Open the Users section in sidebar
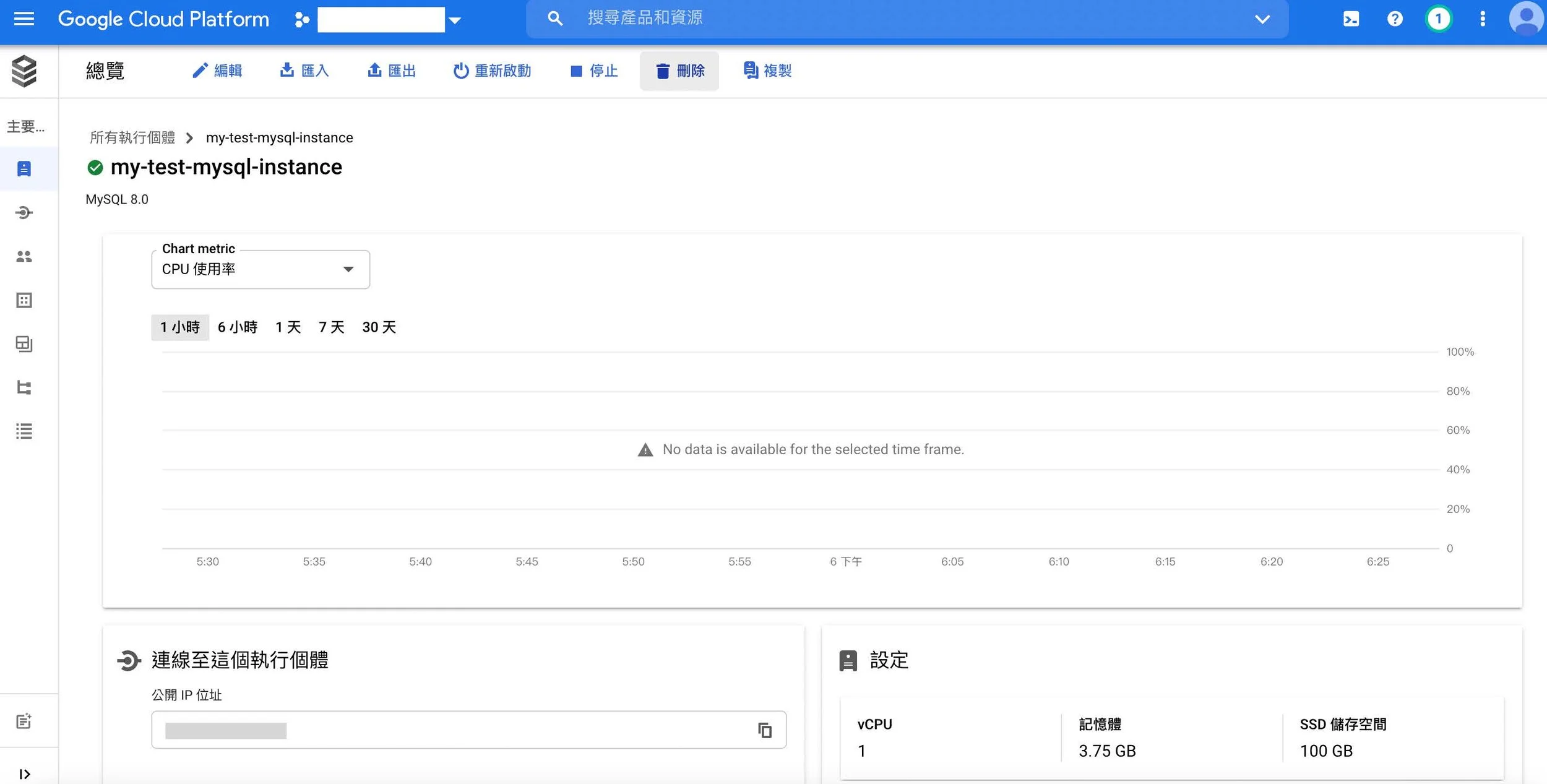1547x784 pixels. 25,256
